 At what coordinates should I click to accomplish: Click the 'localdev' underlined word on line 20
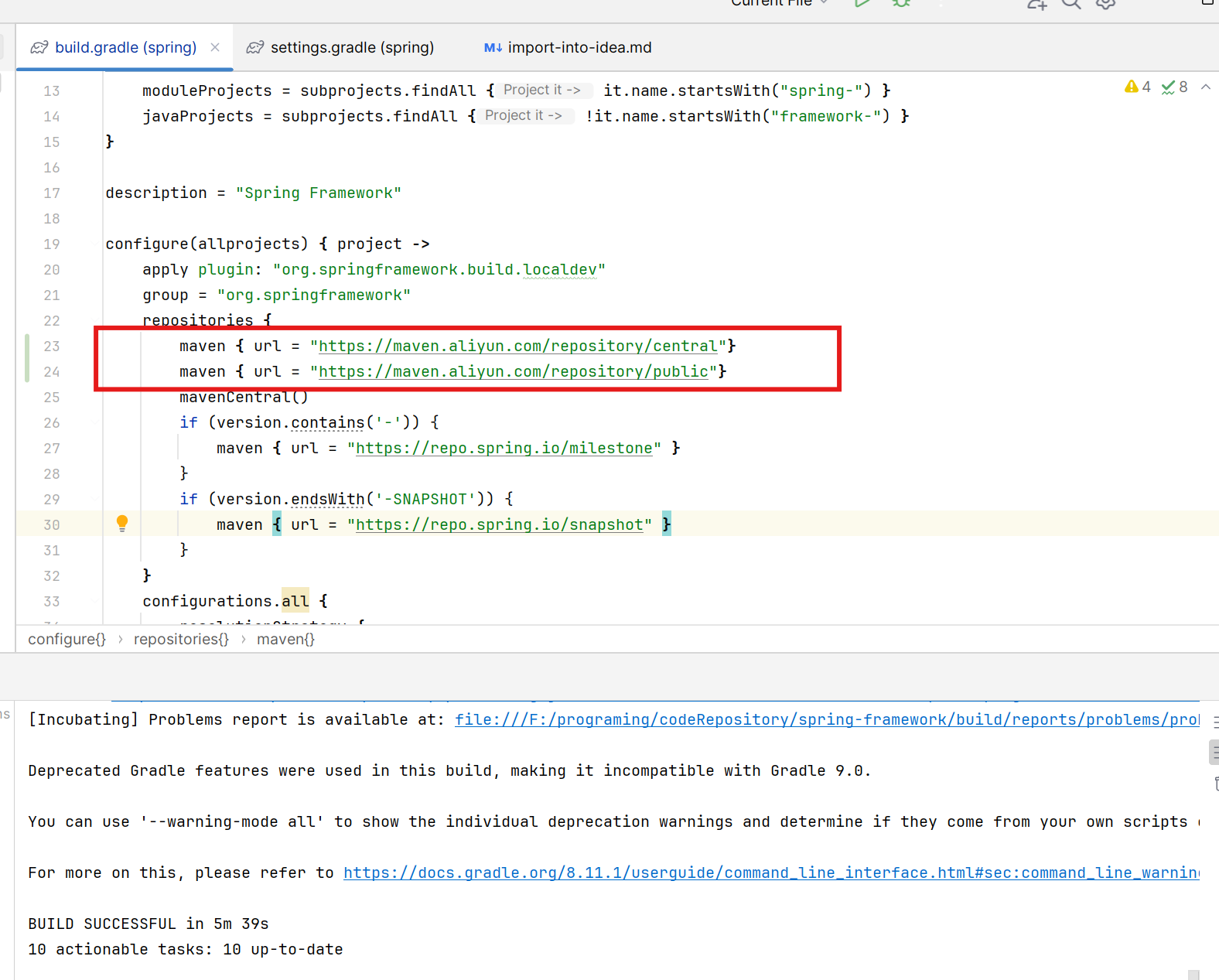[560, 269]
